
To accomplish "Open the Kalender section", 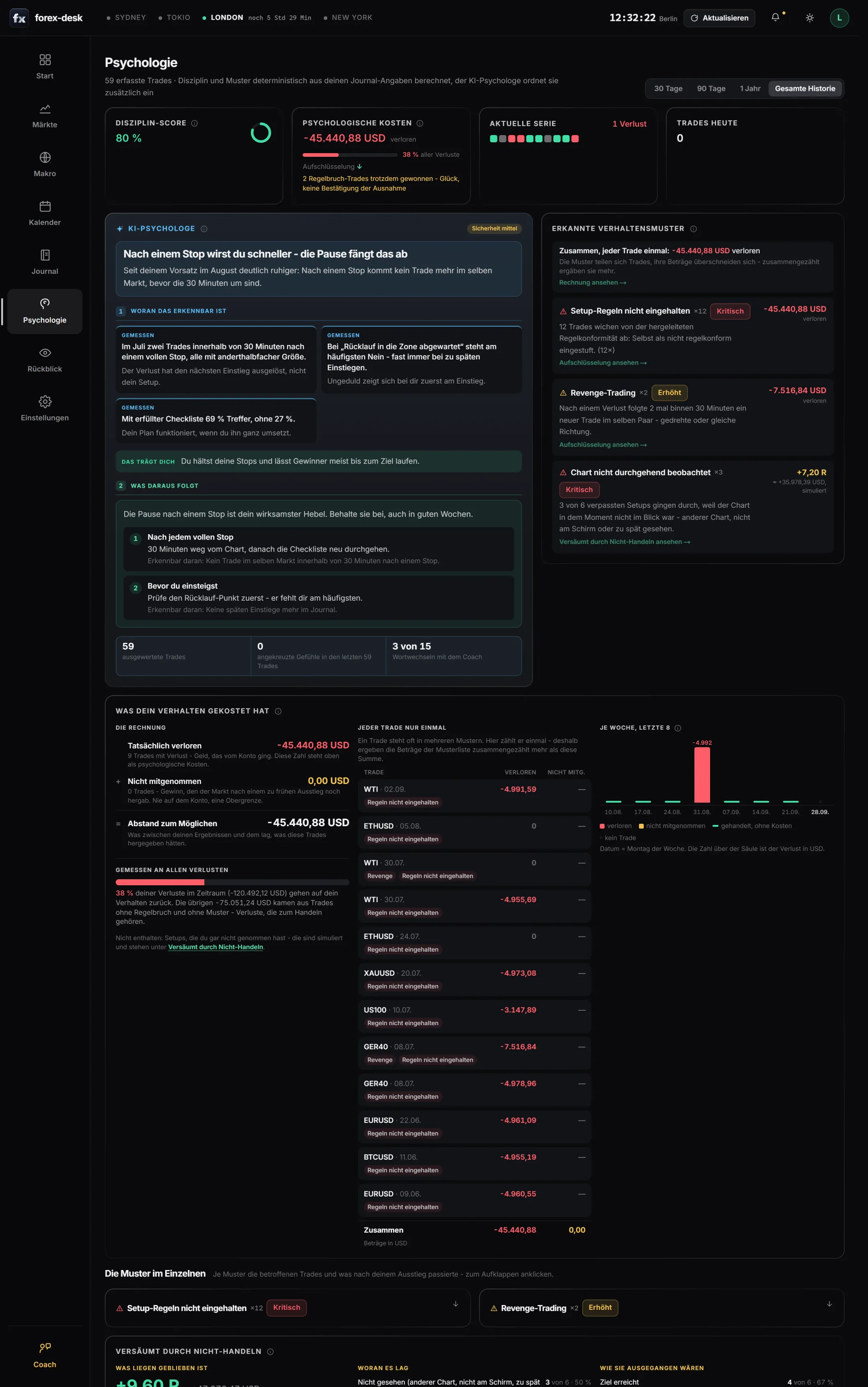I will tap(45, 213).
